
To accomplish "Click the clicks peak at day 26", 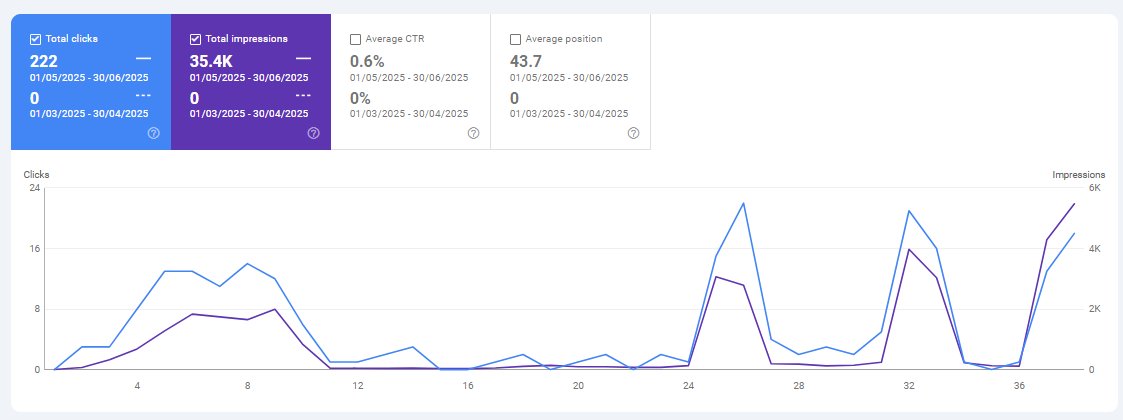I will (x=743, y=203).
